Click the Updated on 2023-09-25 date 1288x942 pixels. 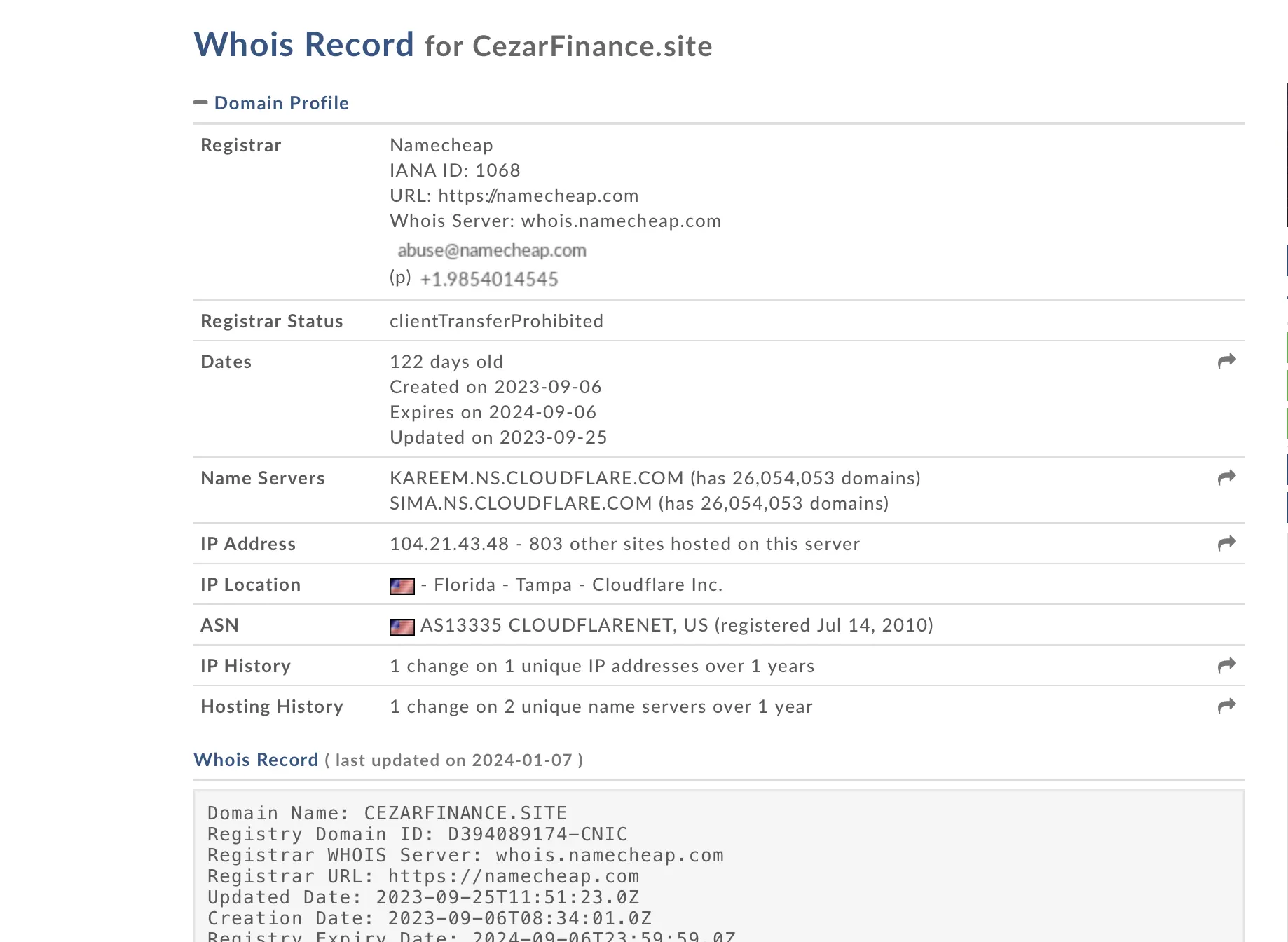[x=498, y=437]
